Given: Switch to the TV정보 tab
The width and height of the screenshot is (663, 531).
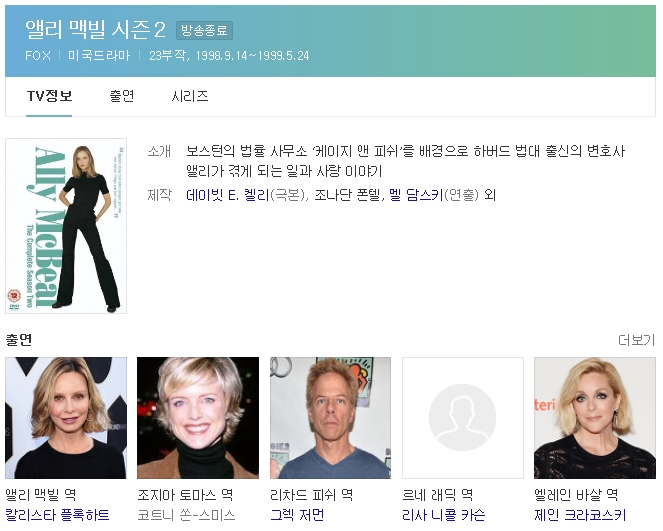Looking at the screenshot, I should (x=49, y=97).
